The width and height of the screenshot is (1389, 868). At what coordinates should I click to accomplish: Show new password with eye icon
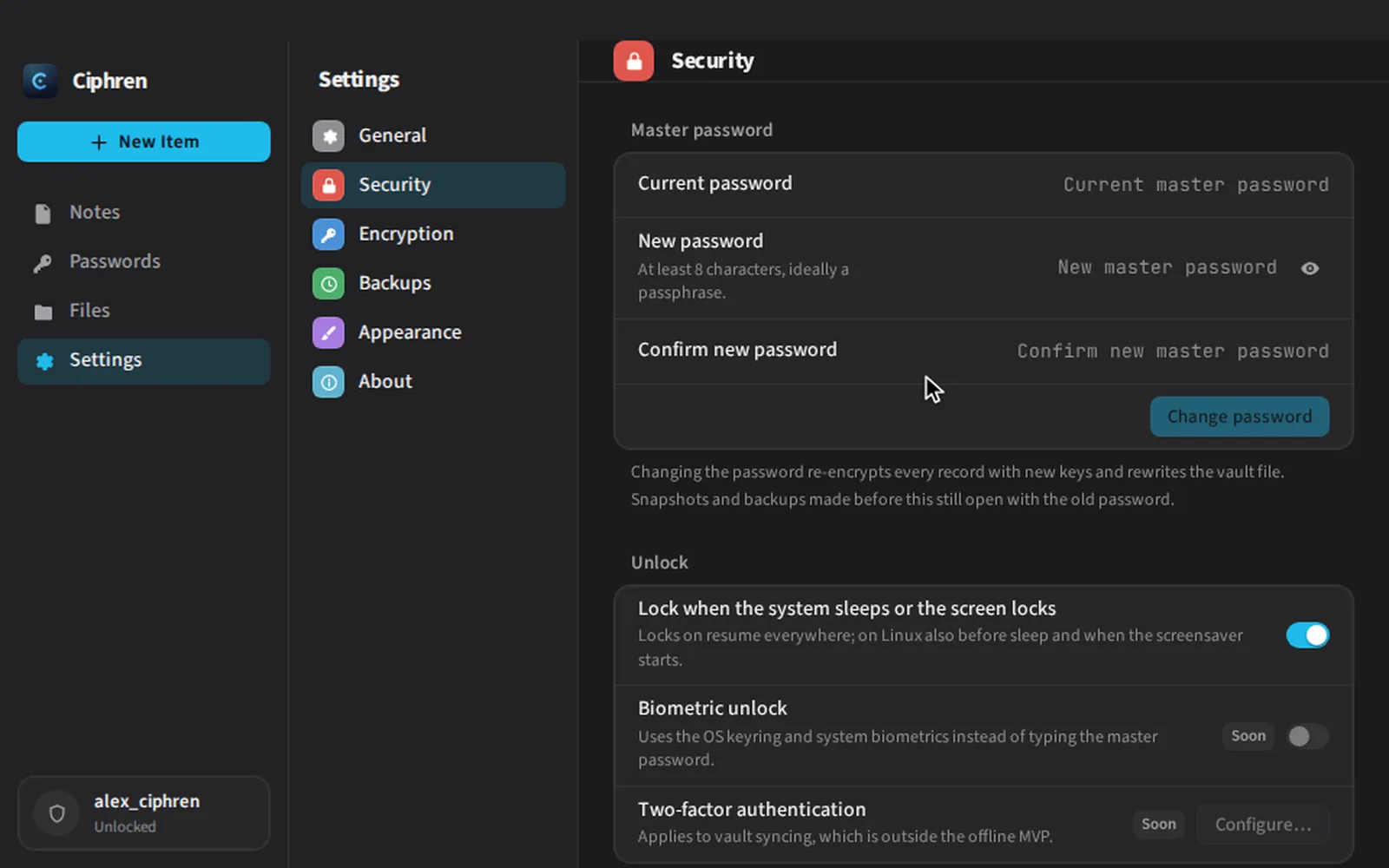coord(1310,268)
